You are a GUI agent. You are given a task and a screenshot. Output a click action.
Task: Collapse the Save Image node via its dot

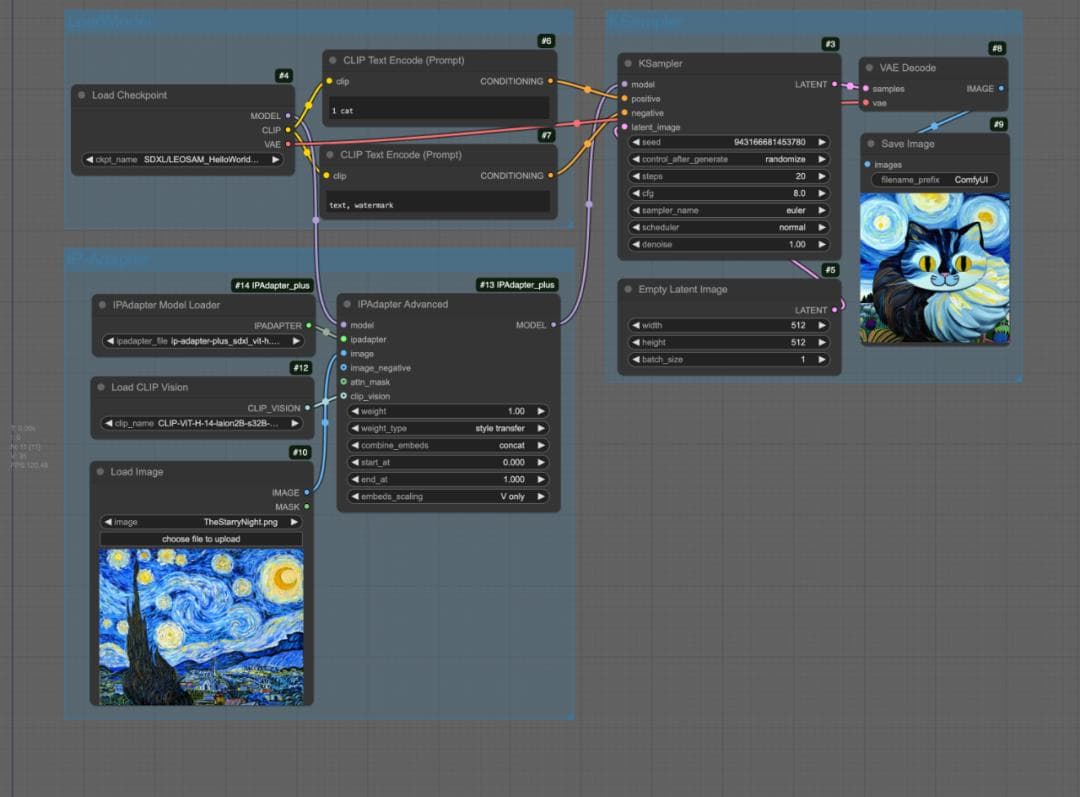pyautogui.click(x=871, y=143)
